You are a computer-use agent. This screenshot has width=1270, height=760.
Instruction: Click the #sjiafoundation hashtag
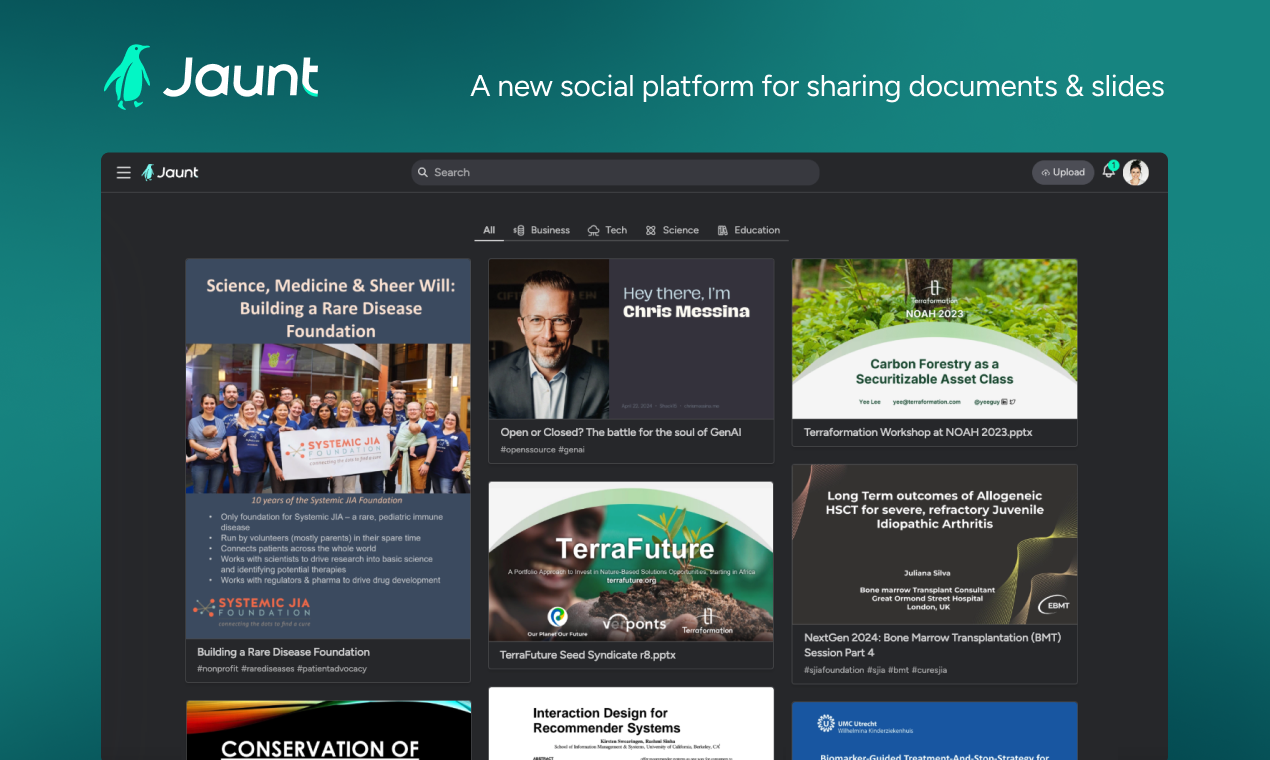[834, 670]
